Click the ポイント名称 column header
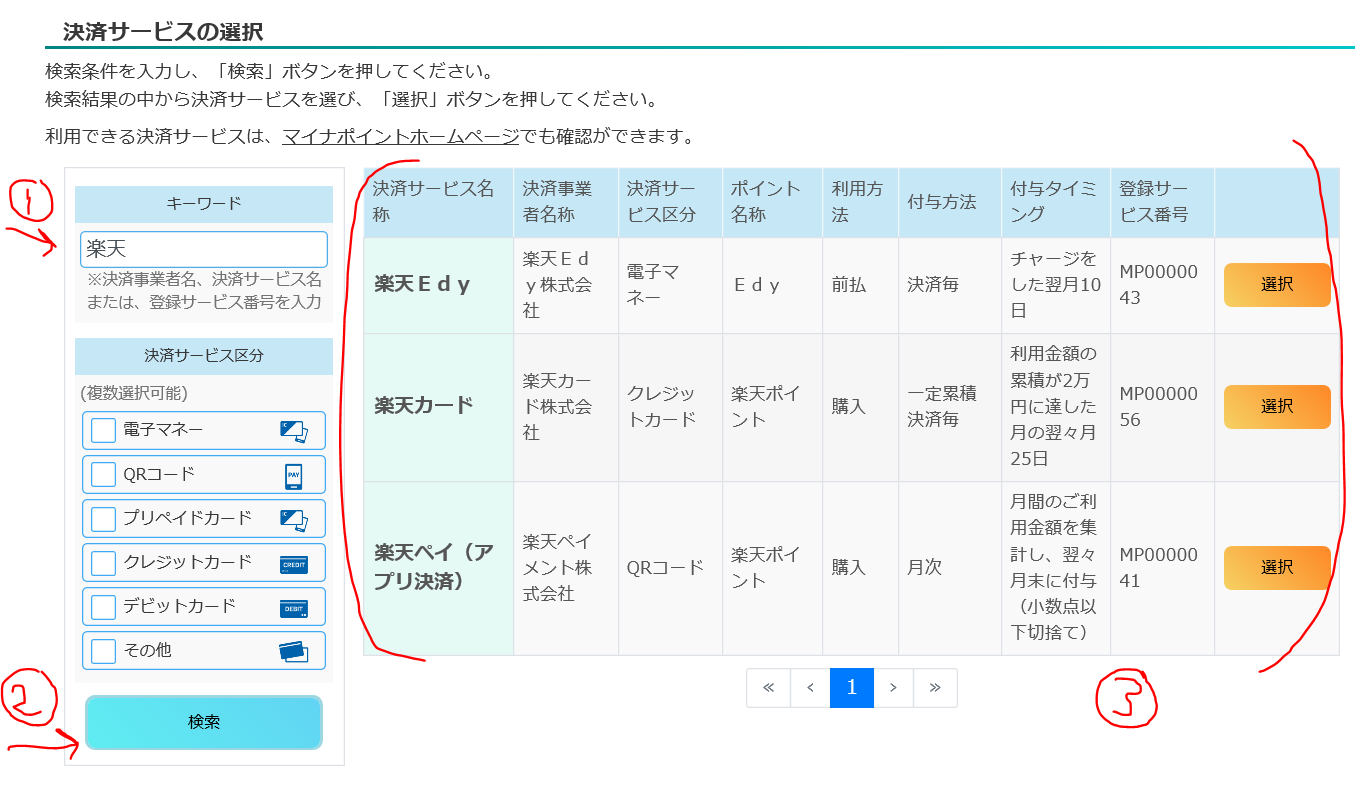 772,202
